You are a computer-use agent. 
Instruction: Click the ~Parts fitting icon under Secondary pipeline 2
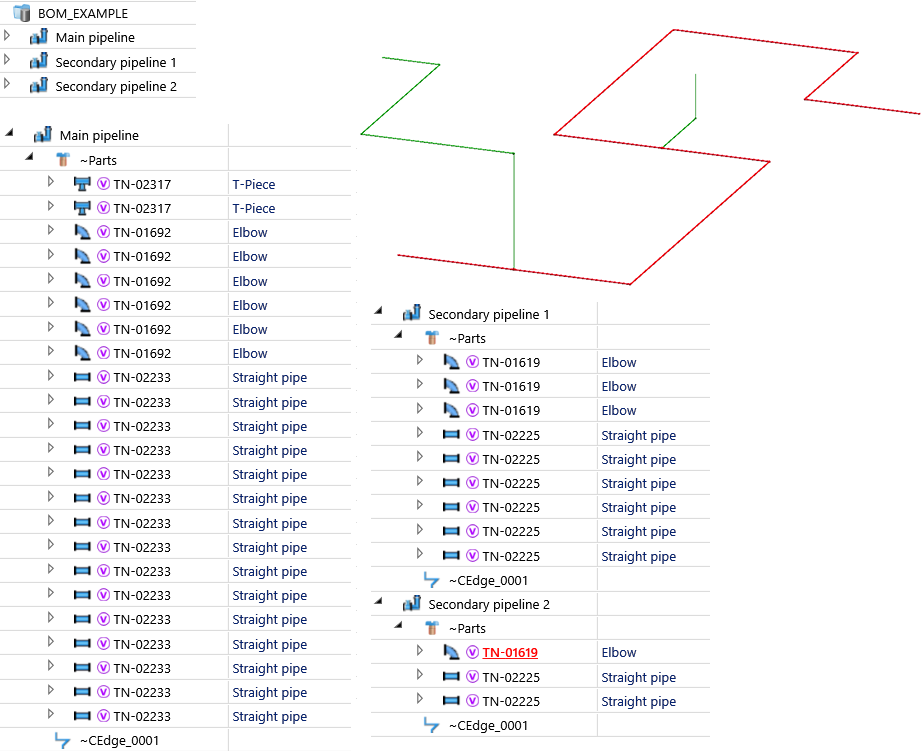coord(432,628)
